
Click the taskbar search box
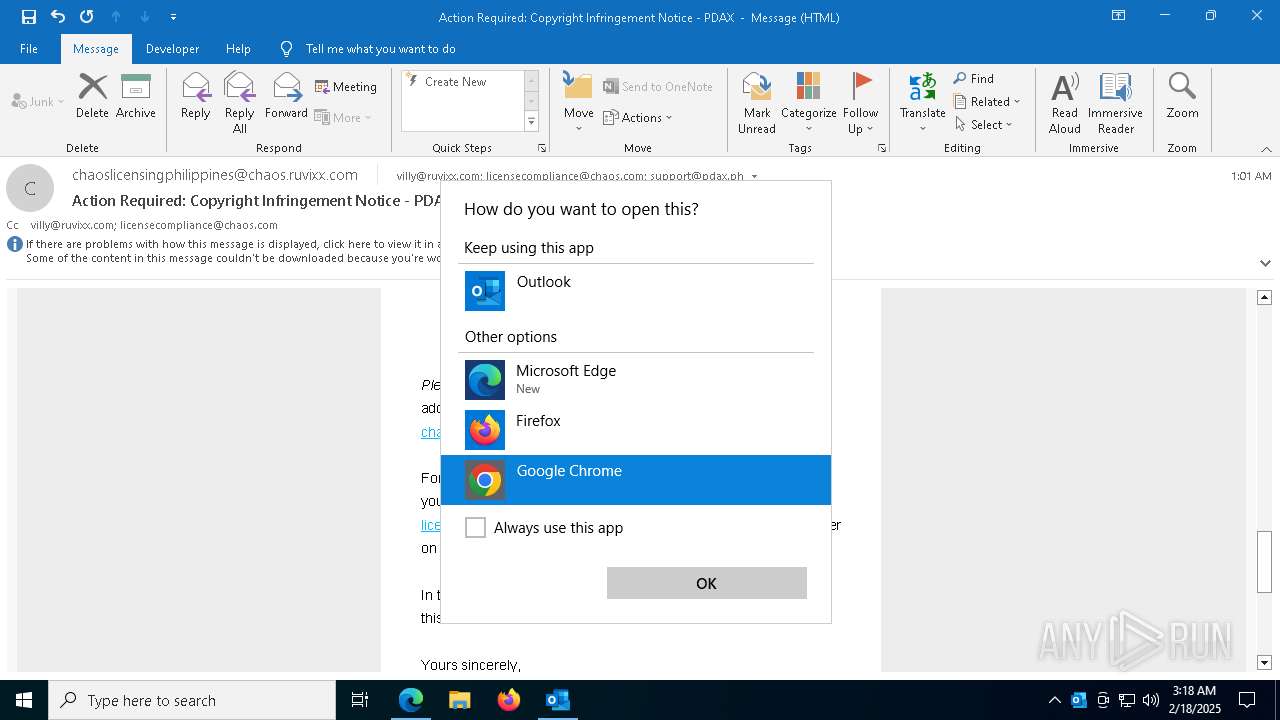point(192,700)
